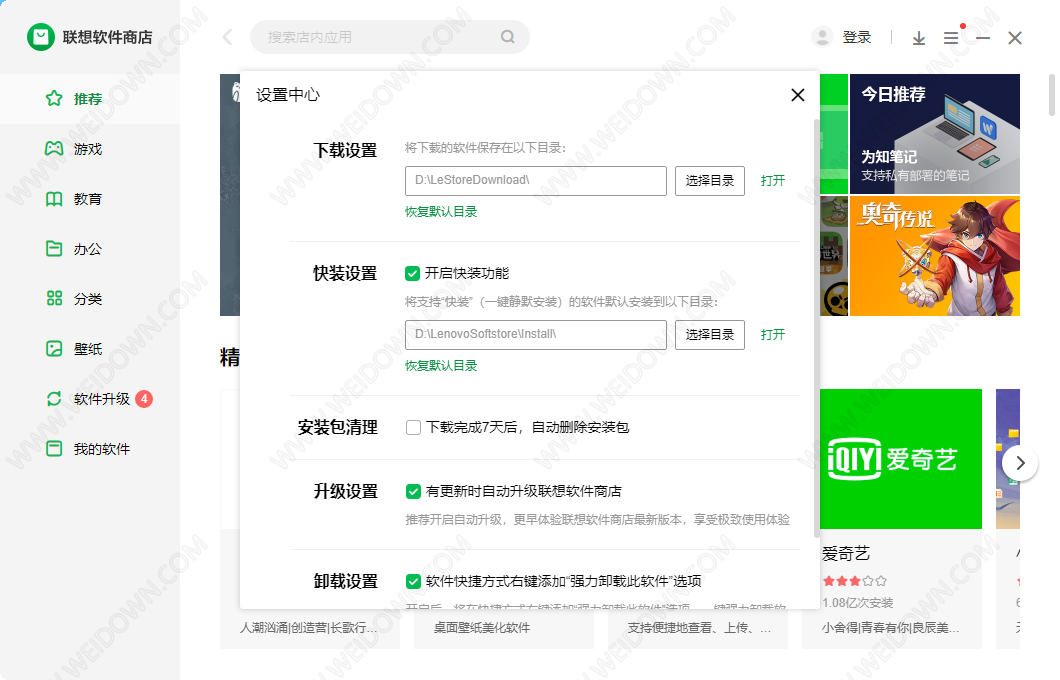Image resolution: width=1060 pixels, height=680 pixels.
Task: Click the search magnifier icon
Action: [508, 37]
